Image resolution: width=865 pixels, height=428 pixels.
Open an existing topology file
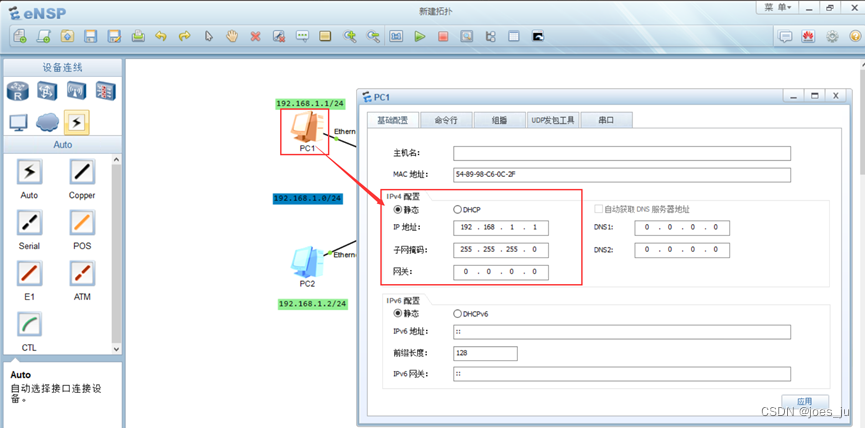(x=67, y=36)
